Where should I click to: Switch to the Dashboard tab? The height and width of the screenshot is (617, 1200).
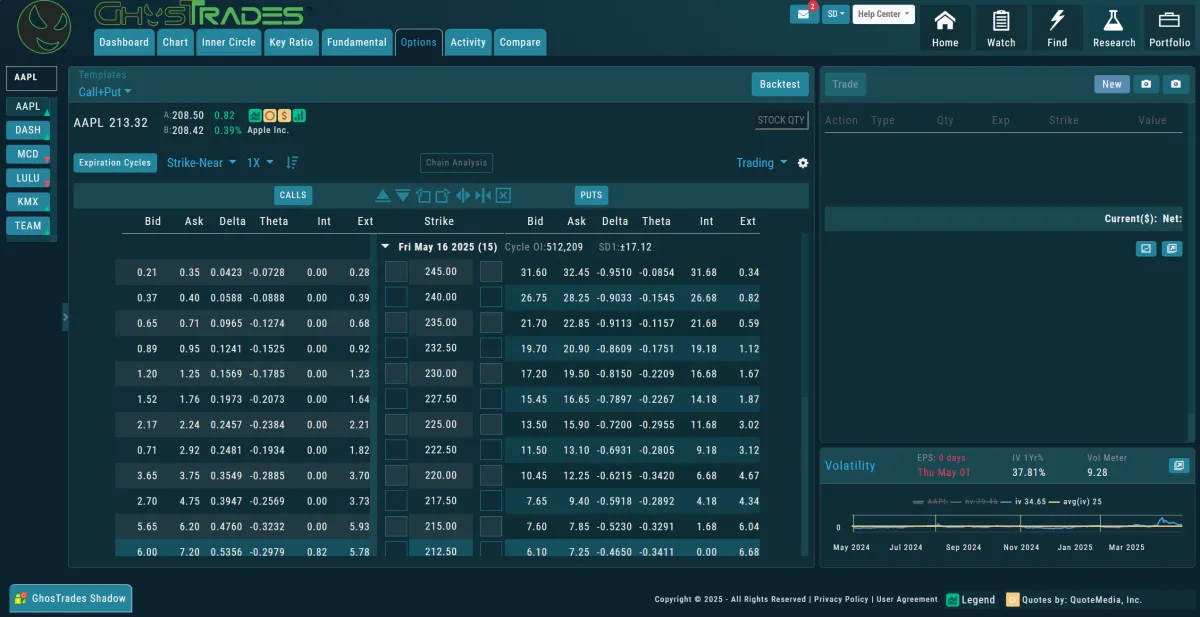click(x=124, y=42)
